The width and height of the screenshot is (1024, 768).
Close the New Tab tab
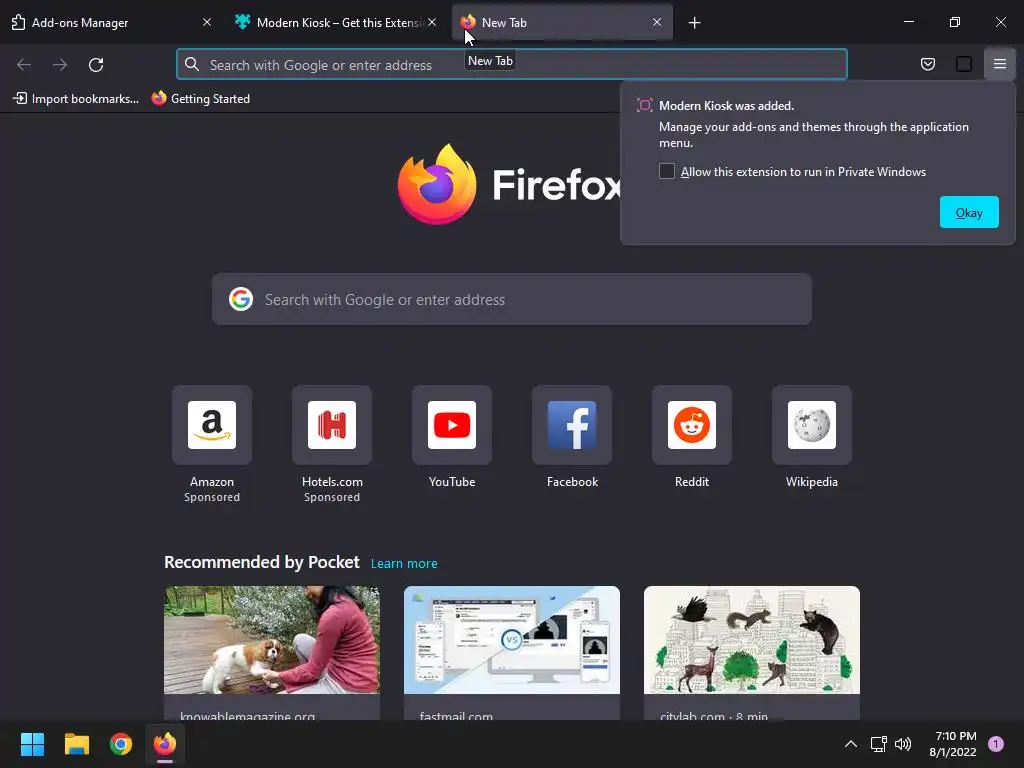coord(657,22)
